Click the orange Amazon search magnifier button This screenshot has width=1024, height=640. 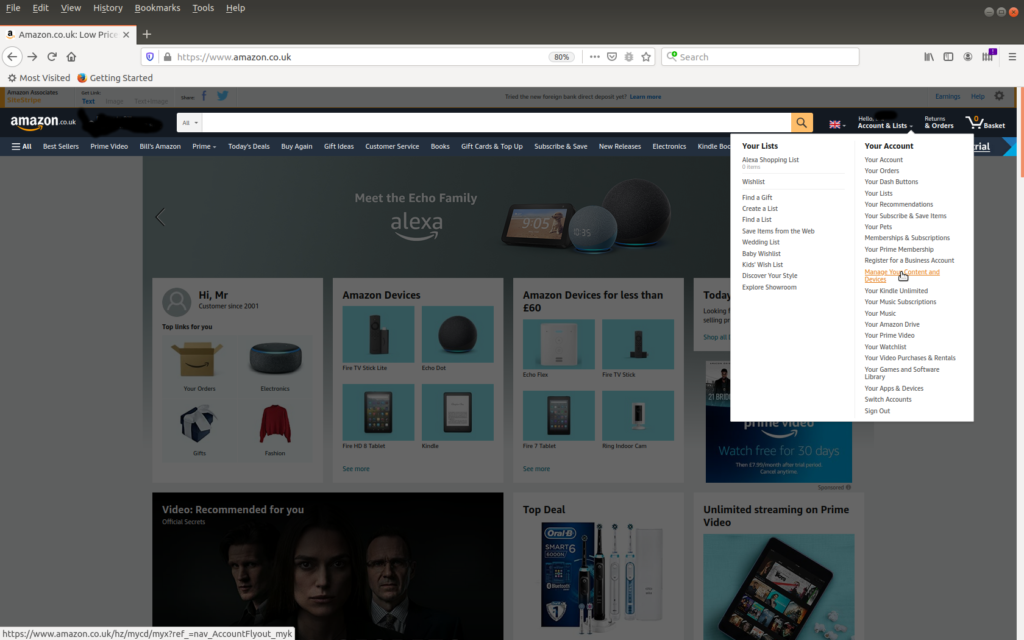(801, 123)
